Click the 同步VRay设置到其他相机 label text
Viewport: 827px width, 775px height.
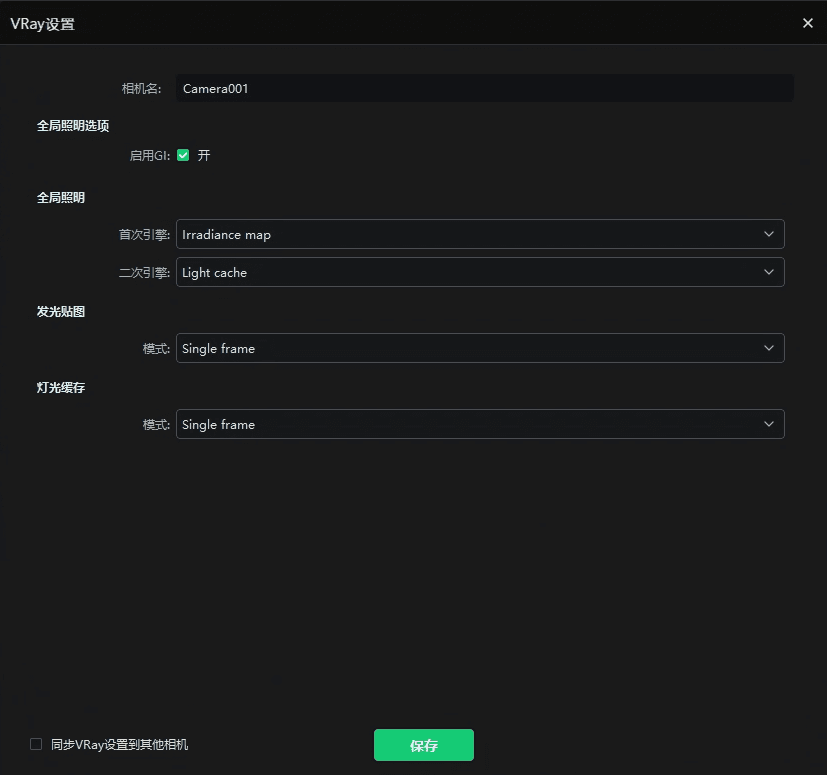click(x=119, y=745)
